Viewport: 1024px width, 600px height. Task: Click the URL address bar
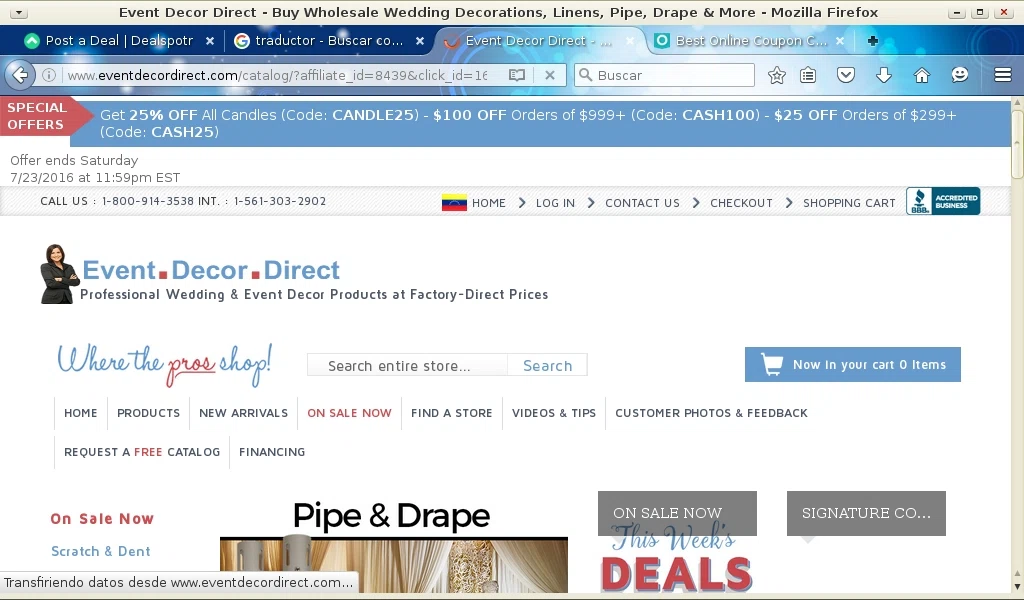coord(278,75)
